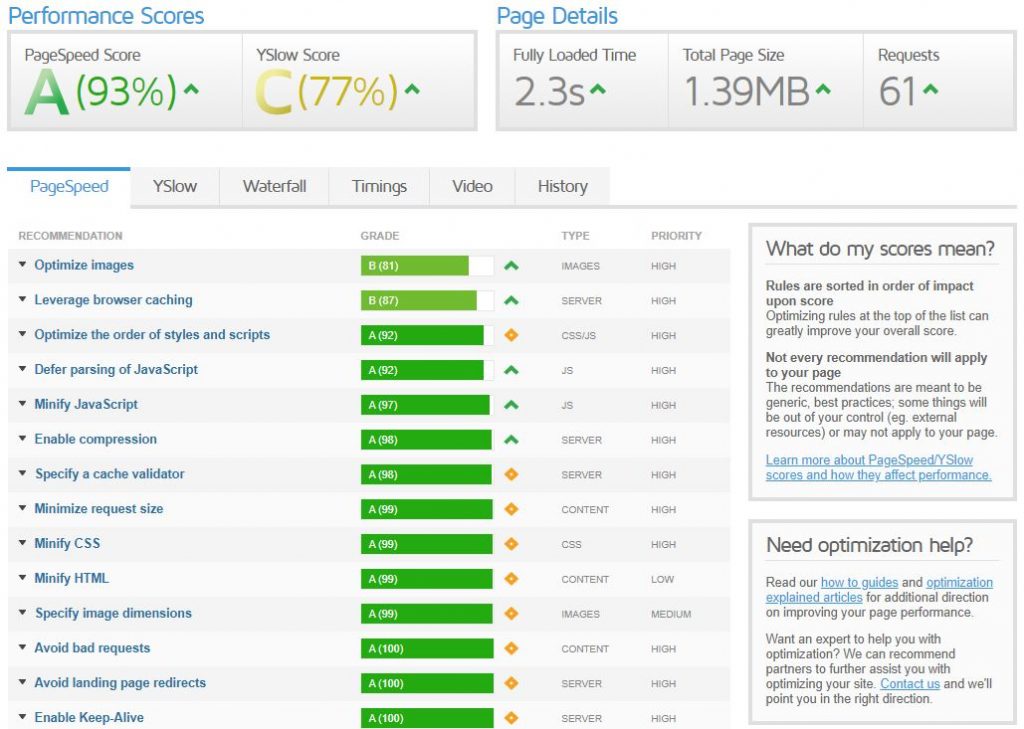Click the up arrow beside Fully Loaded Time
The image size is (1024, 729).
(597, 91)
